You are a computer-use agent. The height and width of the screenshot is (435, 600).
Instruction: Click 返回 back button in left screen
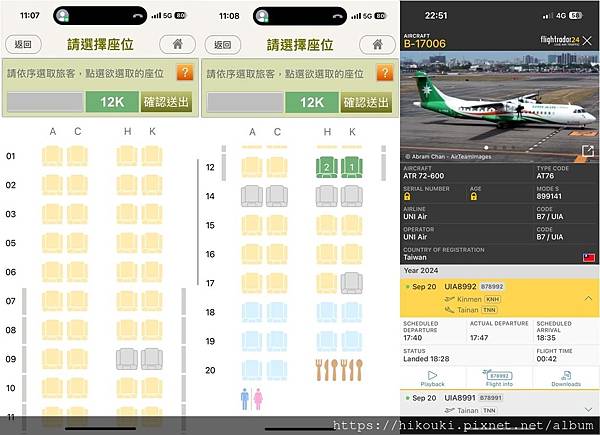pos(23,44)
